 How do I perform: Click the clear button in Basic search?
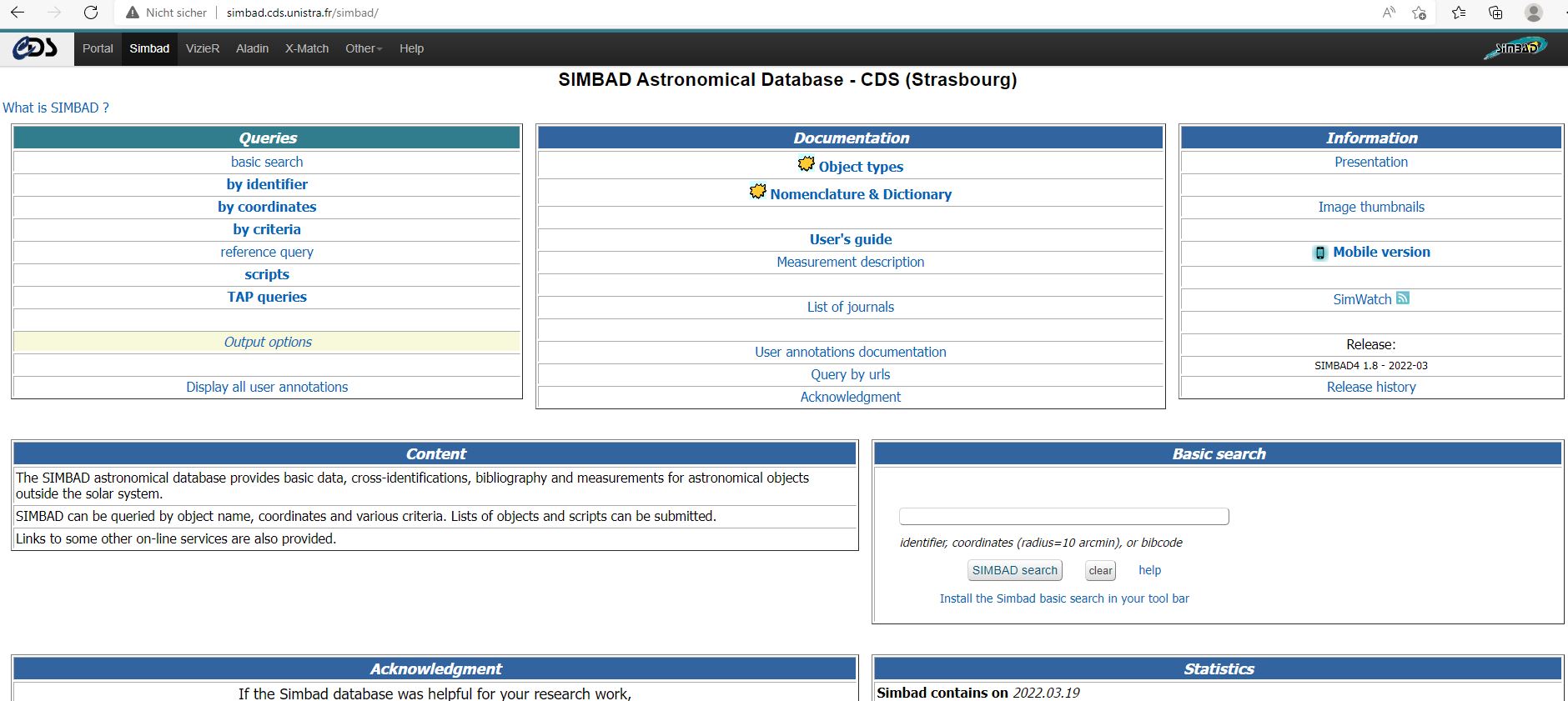click(1100, 570)
